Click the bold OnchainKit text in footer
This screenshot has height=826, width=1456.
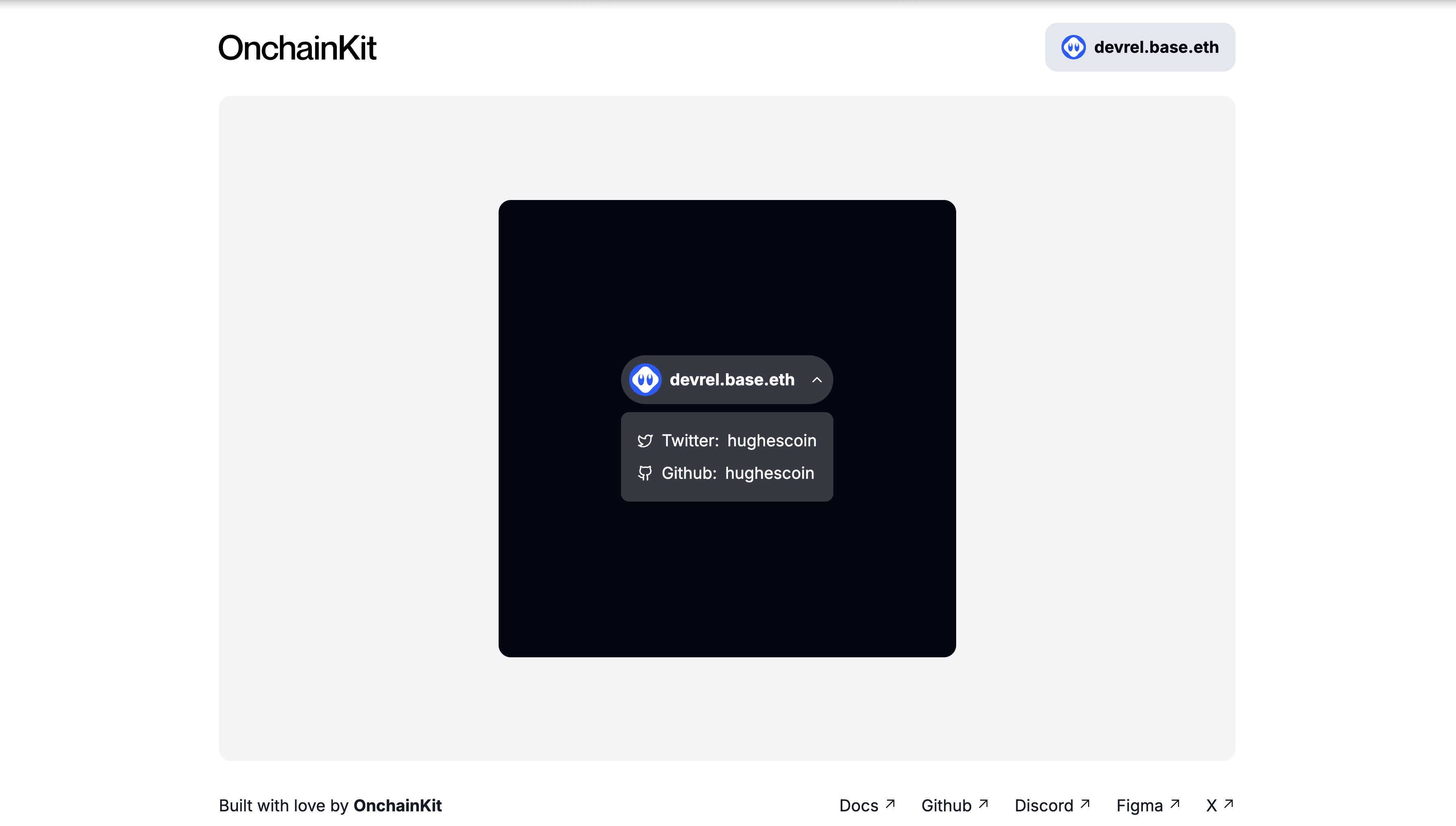pyautogui.click(x=397, y=806)
